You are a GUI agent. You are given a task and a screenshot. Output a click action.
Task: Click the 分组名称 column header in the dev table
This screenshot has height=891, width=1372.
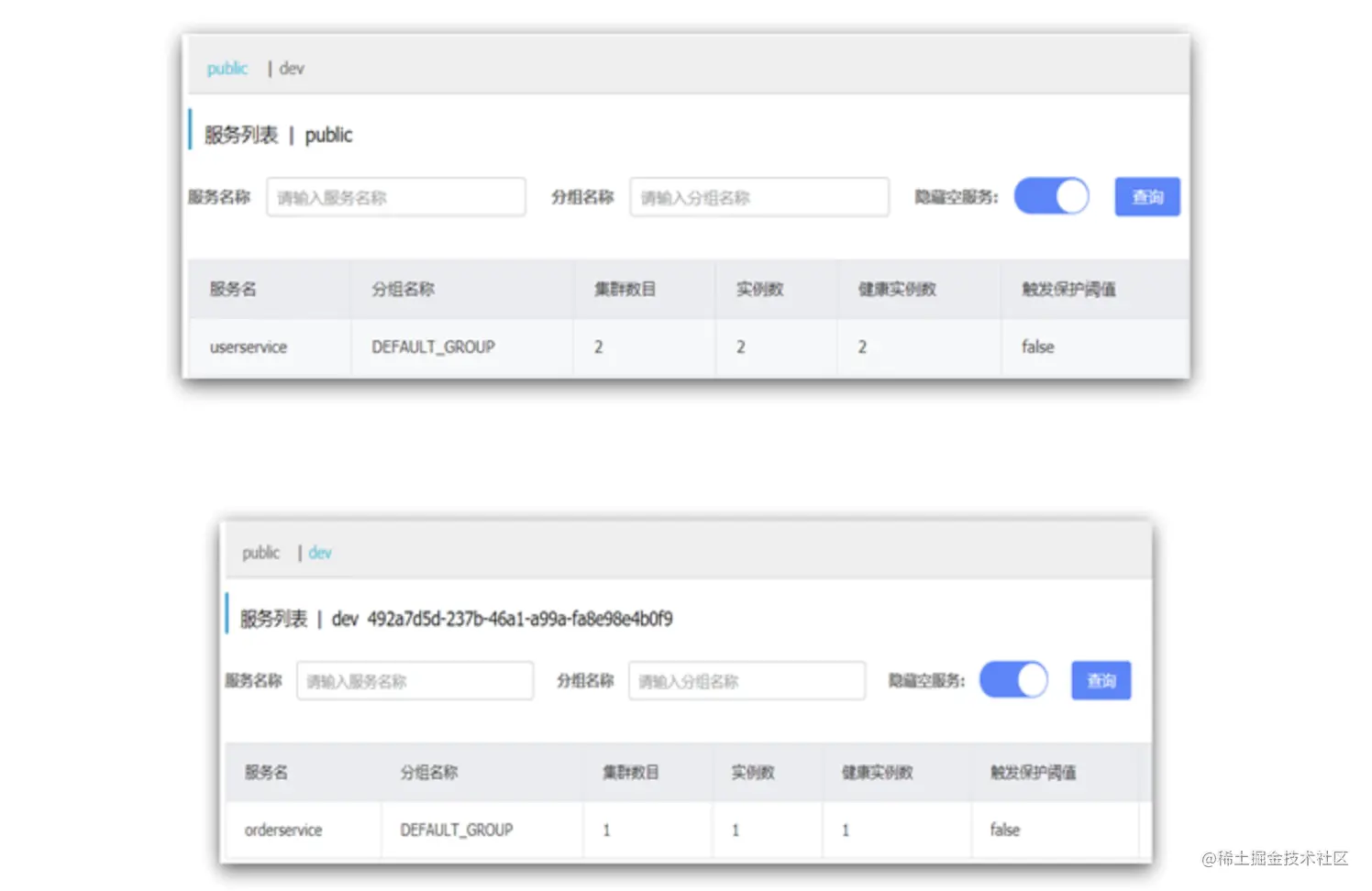tap(429, 773)
